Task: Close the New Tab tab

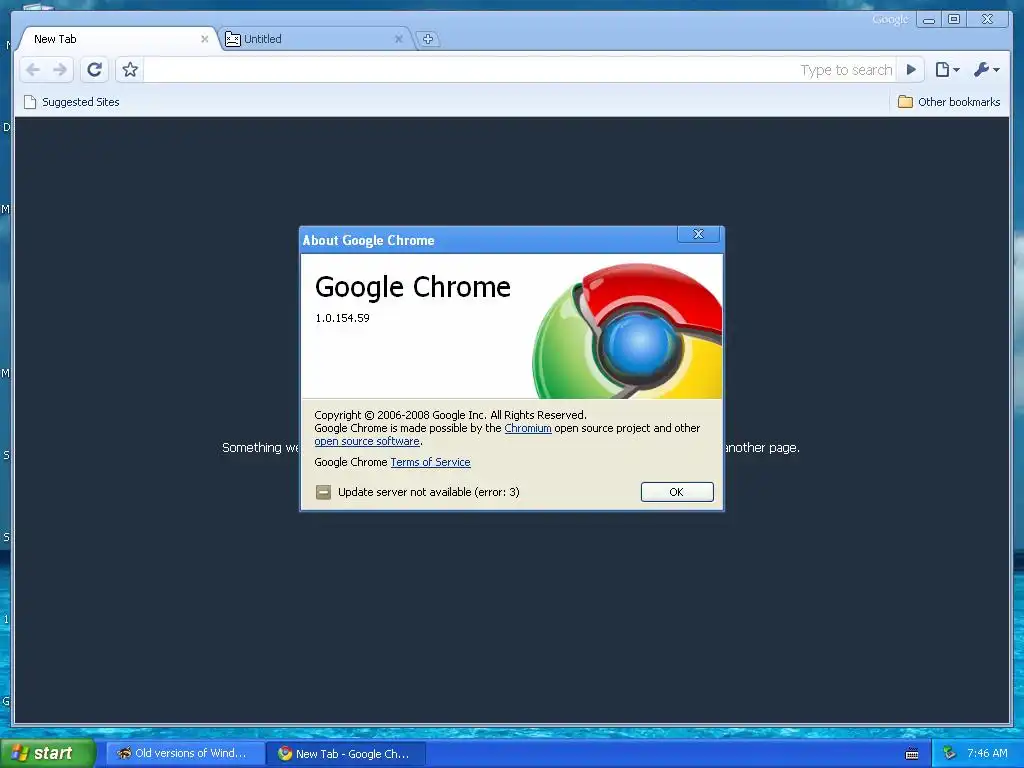Action: [x=204, y=39]
